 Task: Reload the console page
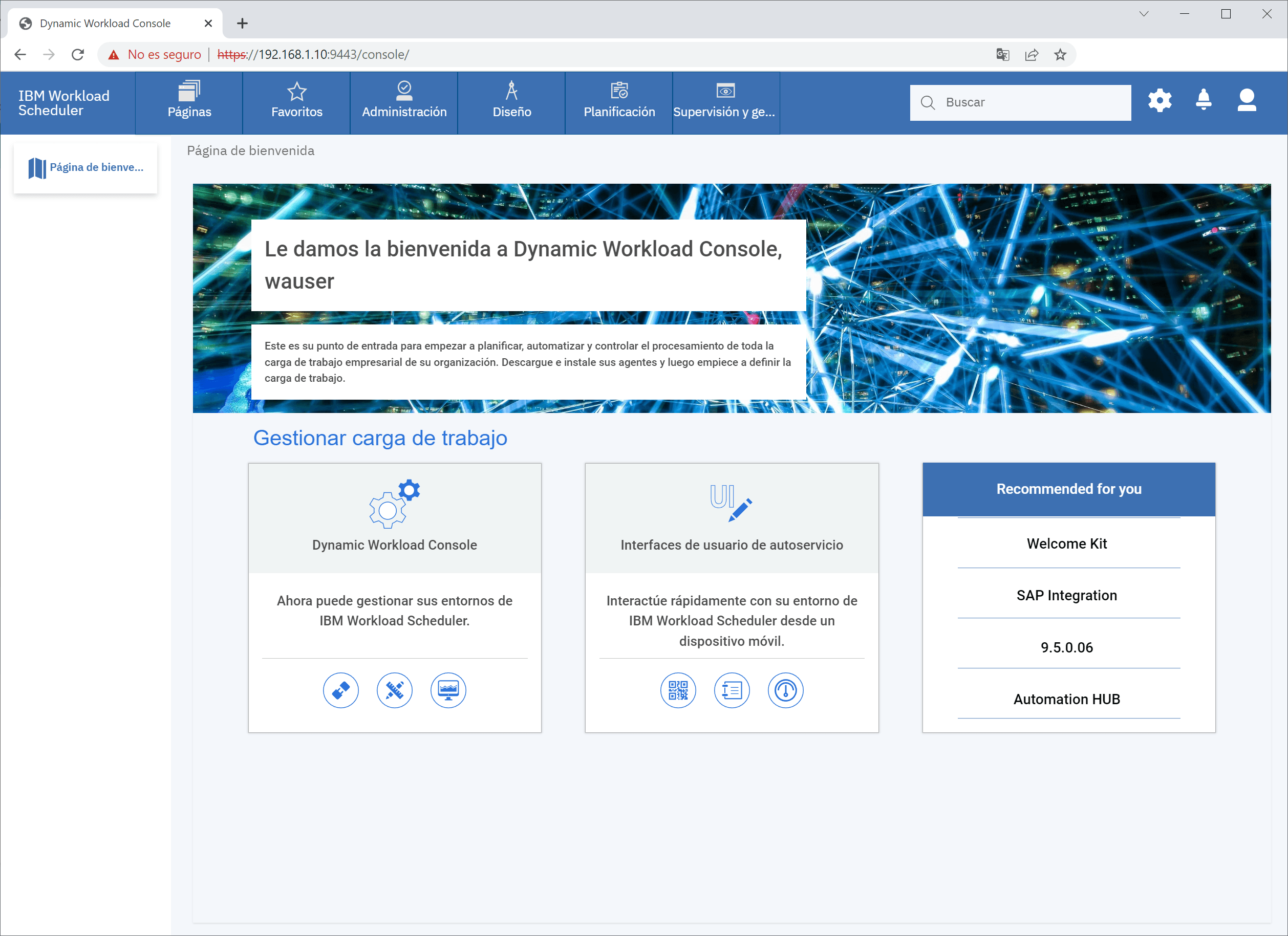pos(78,54)
